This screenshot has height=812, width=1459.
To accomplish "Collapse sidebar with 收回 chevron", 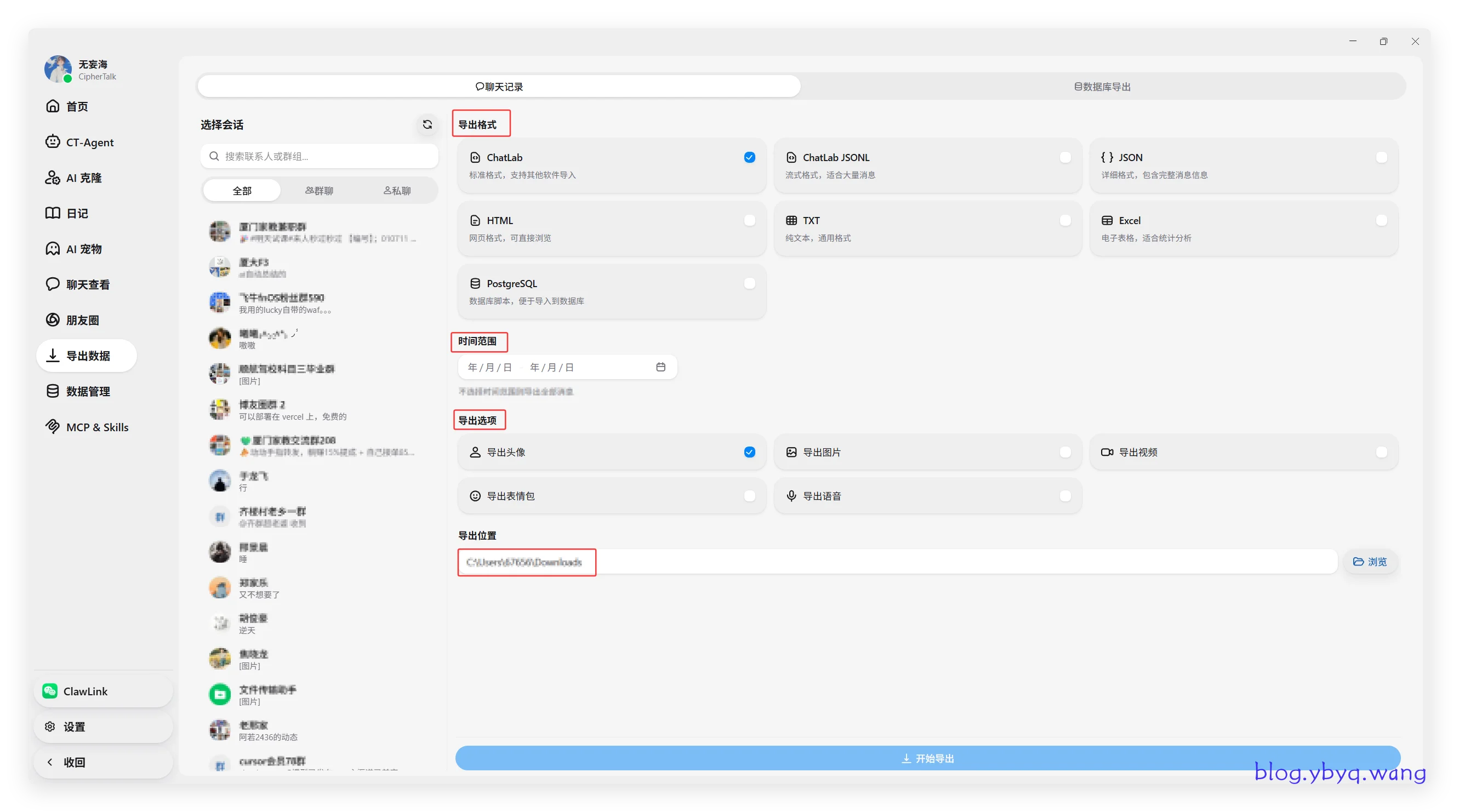I will tap(50, 762).
